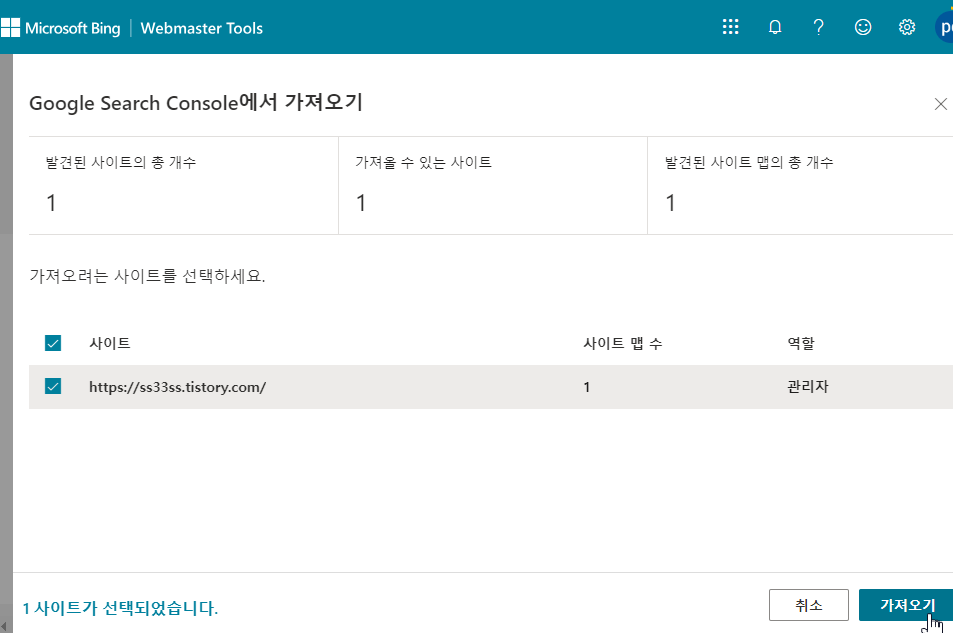Select the highlighted site table row

[x=400, y=386]
